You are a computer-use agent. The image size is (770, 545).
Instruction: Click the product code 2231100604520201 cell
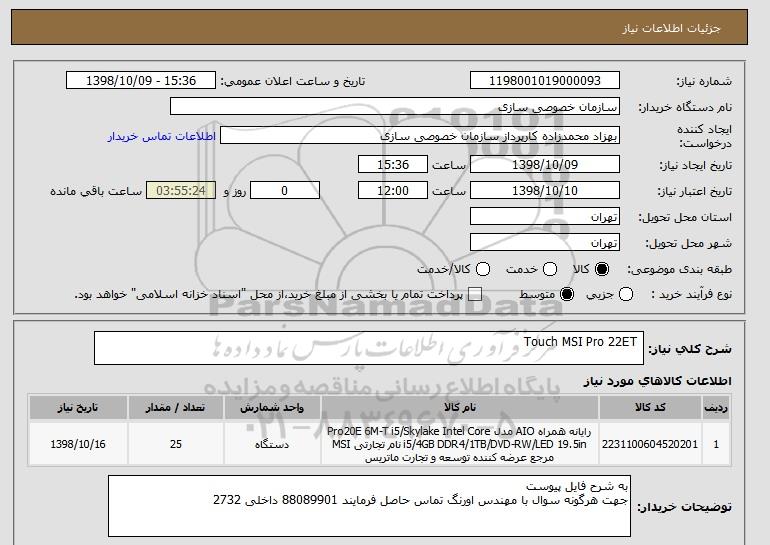point(650,444)
